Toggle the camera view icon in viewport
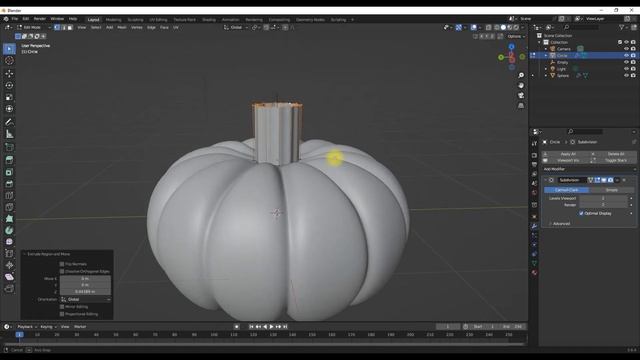The width and height of the screenshot is (640, 360). pos(521,95)
